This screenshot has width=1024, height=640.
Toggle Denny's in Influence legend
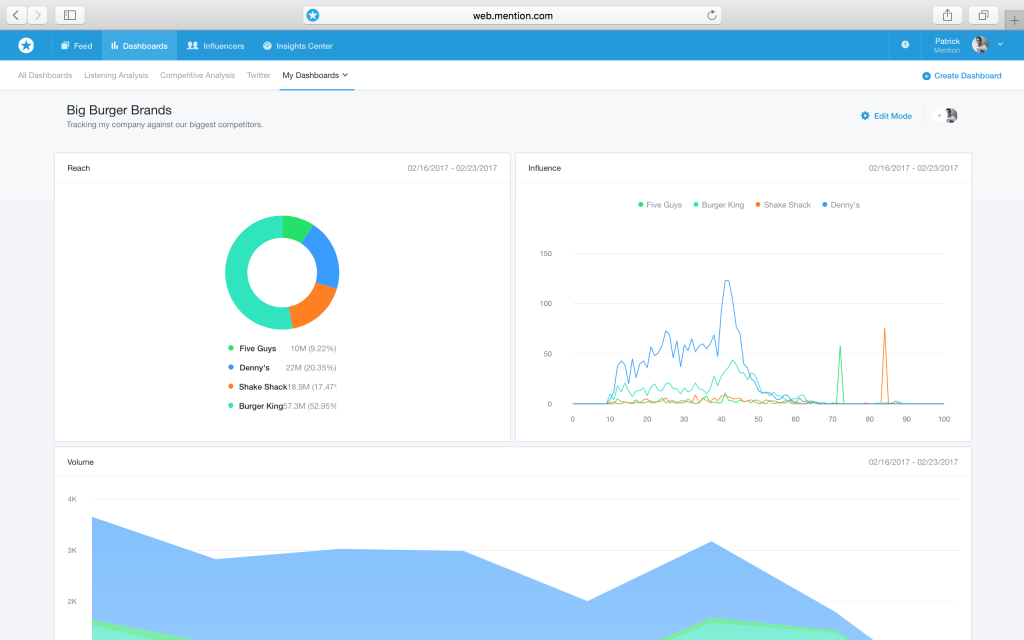tap(840, 204)
